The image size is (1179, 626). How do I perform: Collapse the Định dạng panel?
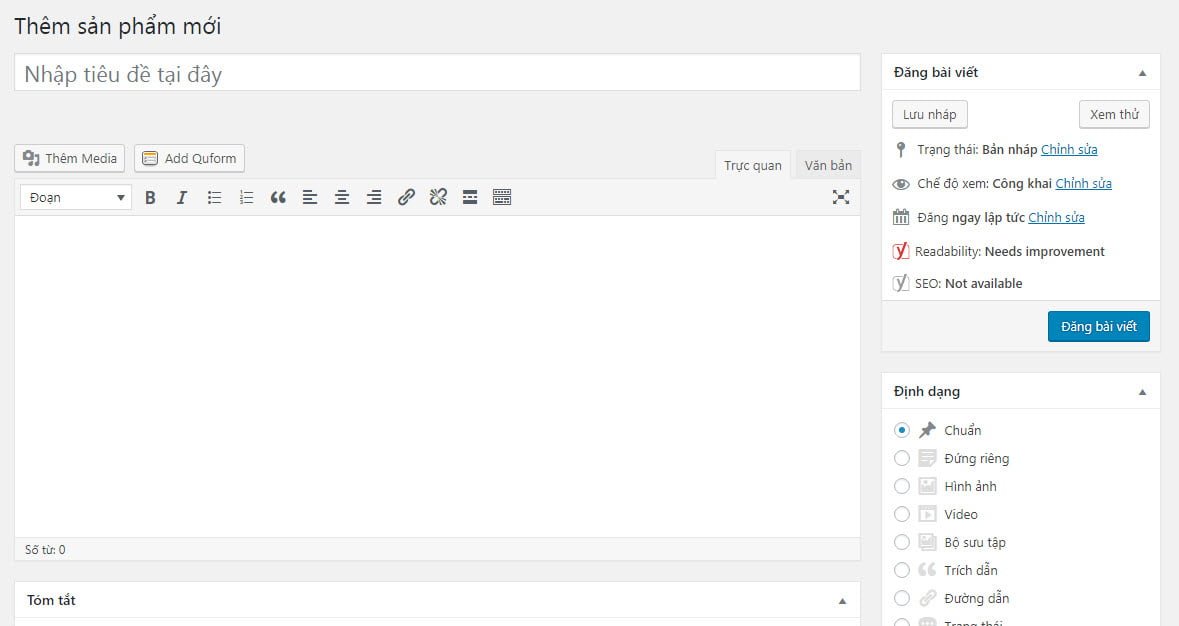tap(1142, 392)
